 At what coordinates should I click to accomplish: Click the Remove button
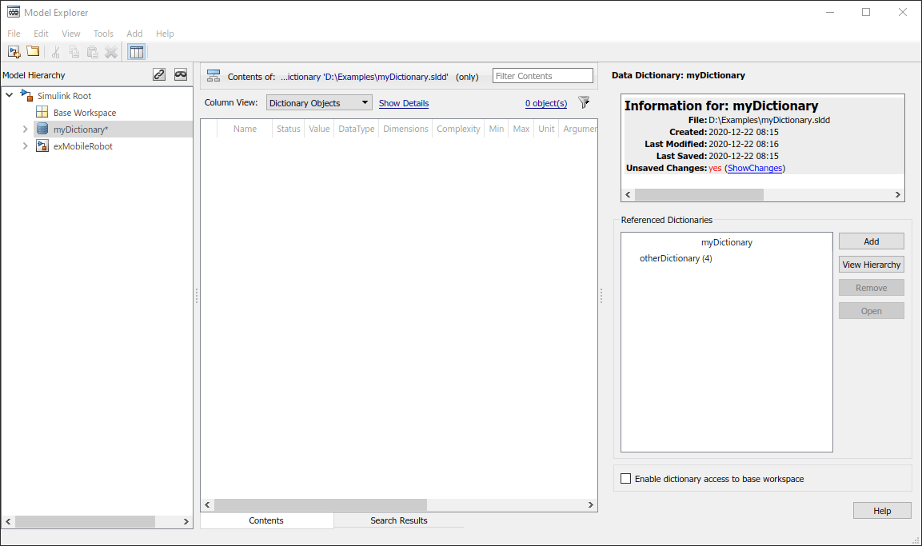(871, 287)
